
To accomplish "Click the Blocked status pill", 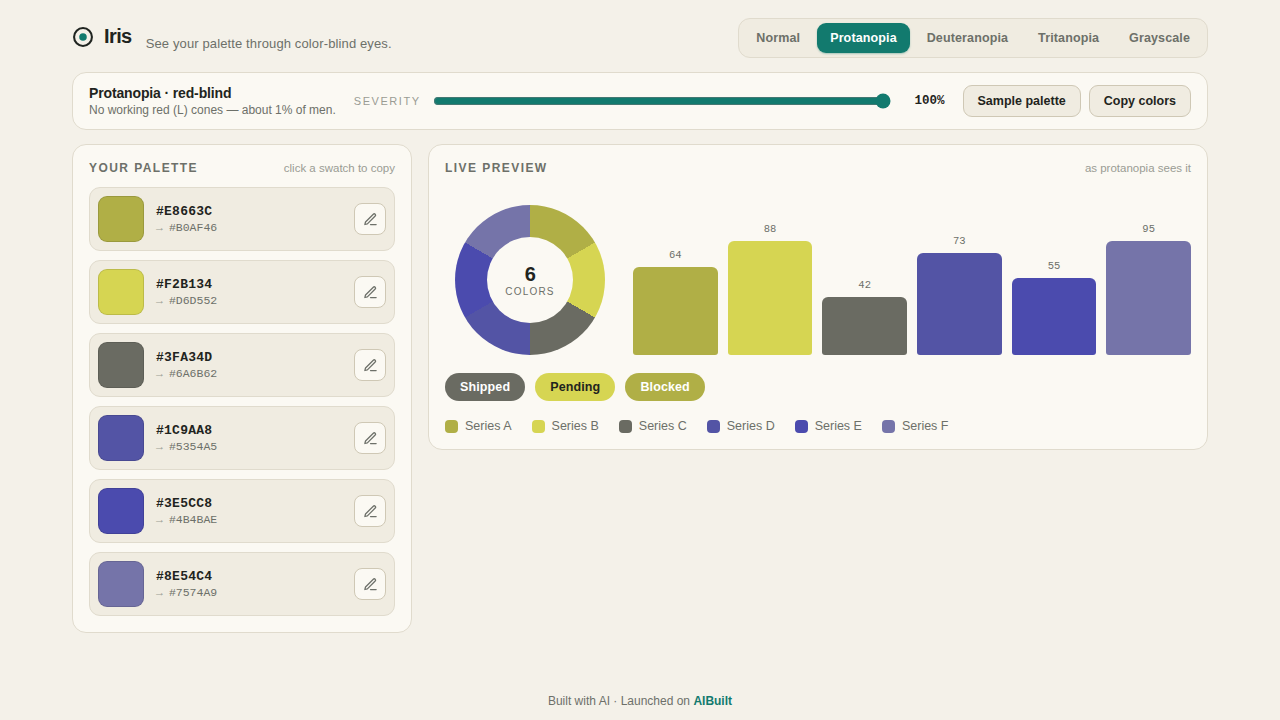I will [665, 387].
